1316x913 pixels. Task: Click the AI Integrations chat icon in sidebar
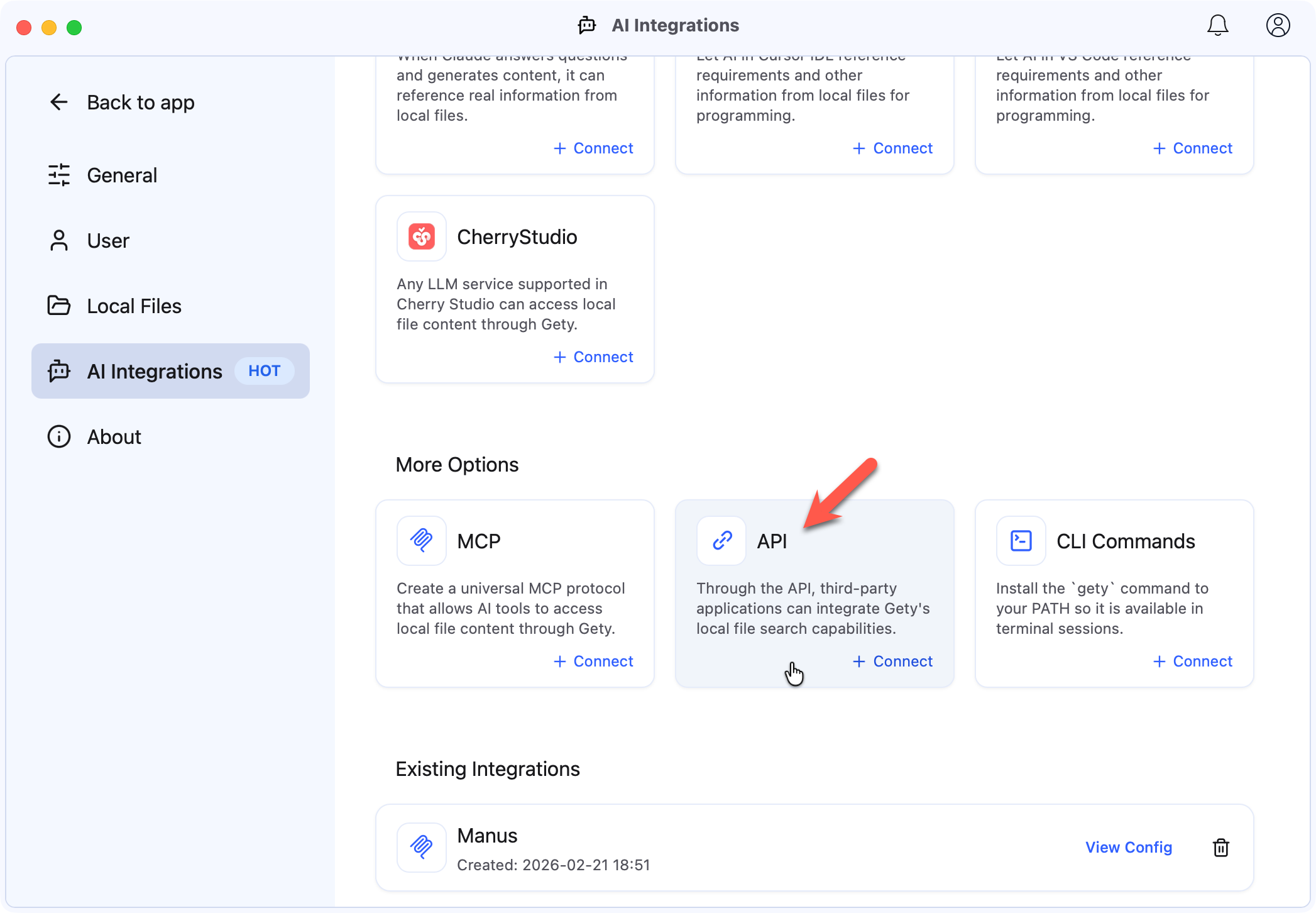click(59, 371)
